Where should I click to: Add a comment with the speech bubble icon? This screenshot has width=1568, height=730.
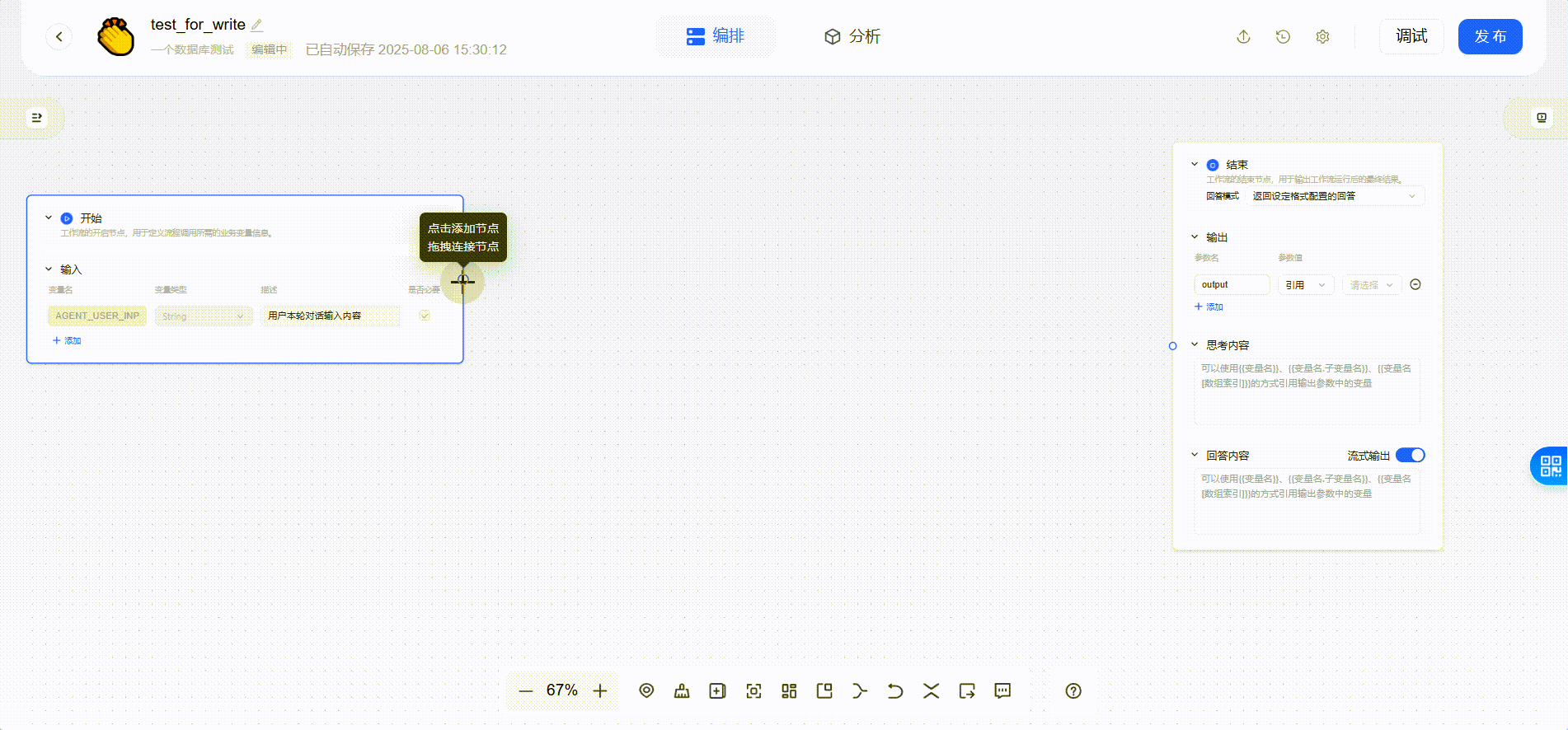[x=1002, y=691]
